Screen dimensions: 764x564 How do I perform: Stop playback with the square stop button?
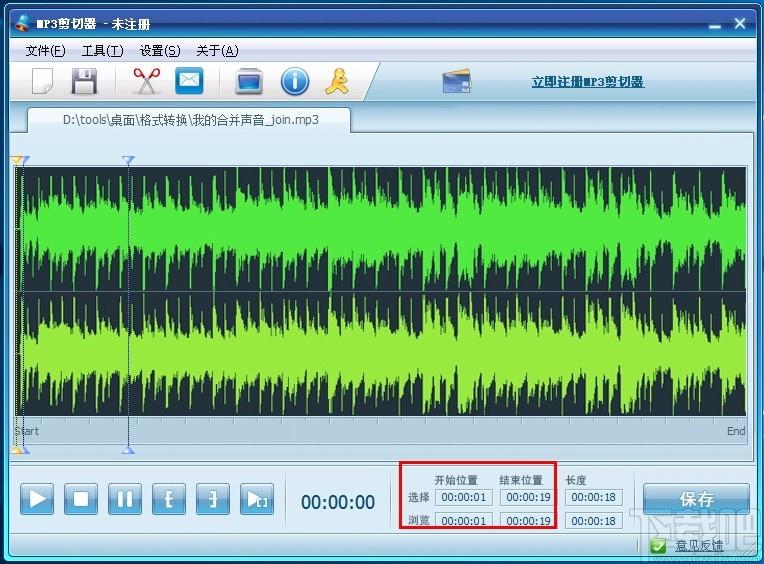81,499
